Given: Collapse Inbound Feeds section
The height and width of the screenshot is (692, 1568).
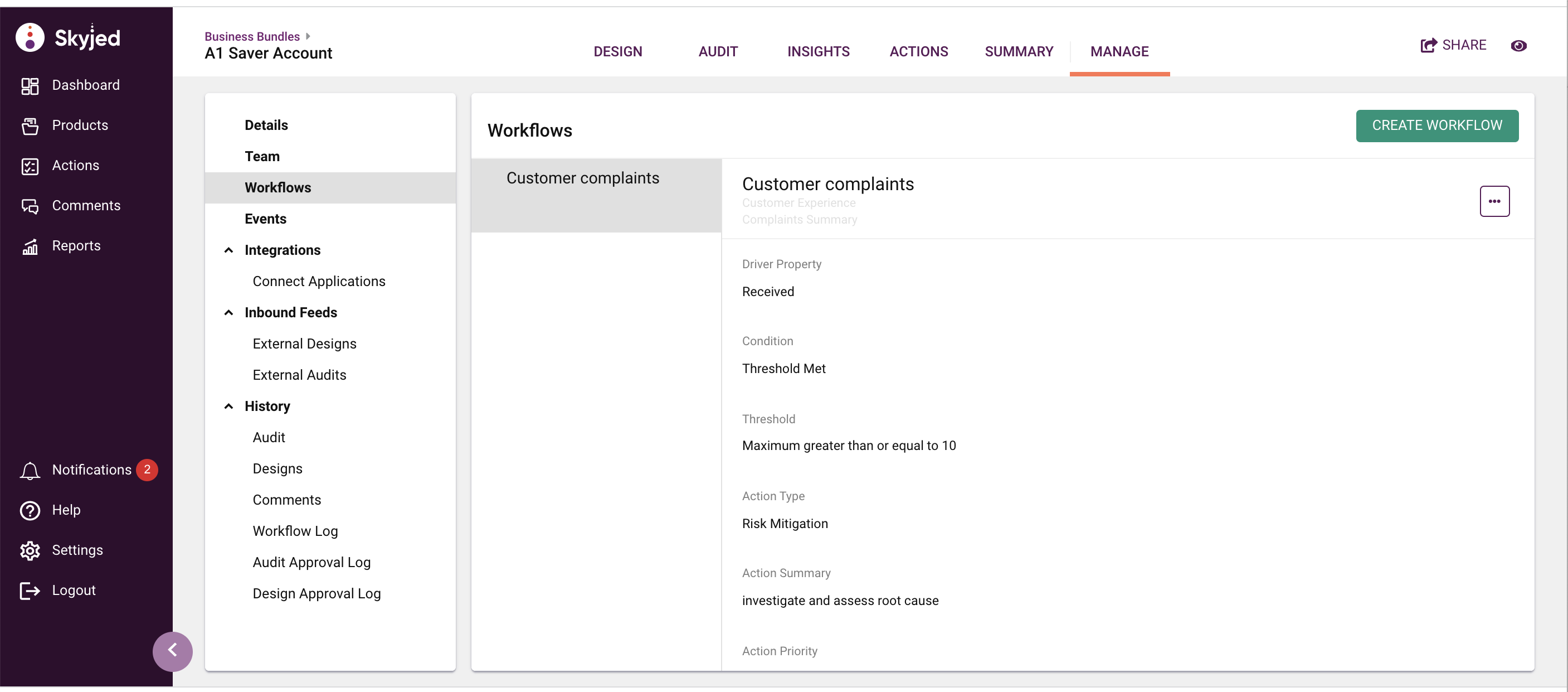Looking at the screenshot, I should click(x=229, y=312).
